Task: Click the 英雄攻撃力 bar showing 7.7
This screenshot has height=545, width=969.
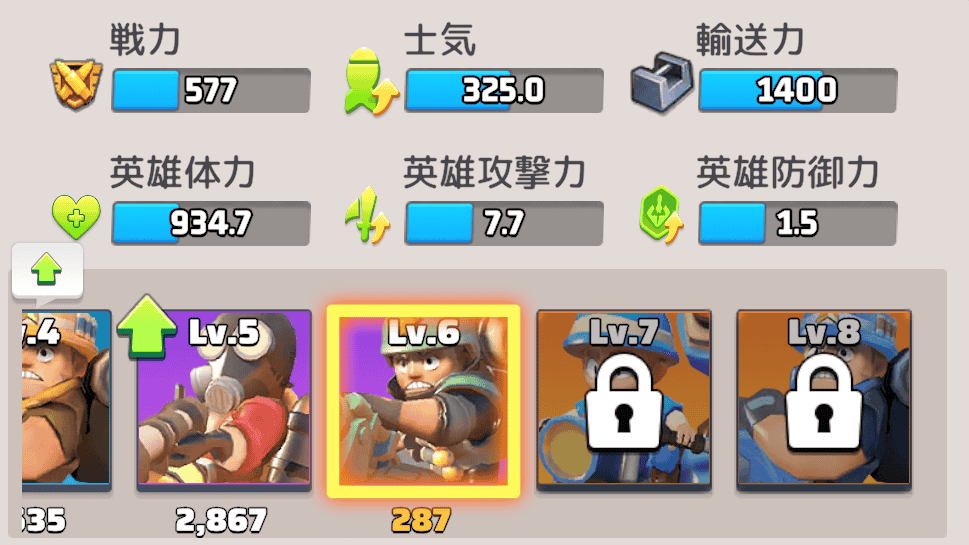Action: tap(504, 223)
